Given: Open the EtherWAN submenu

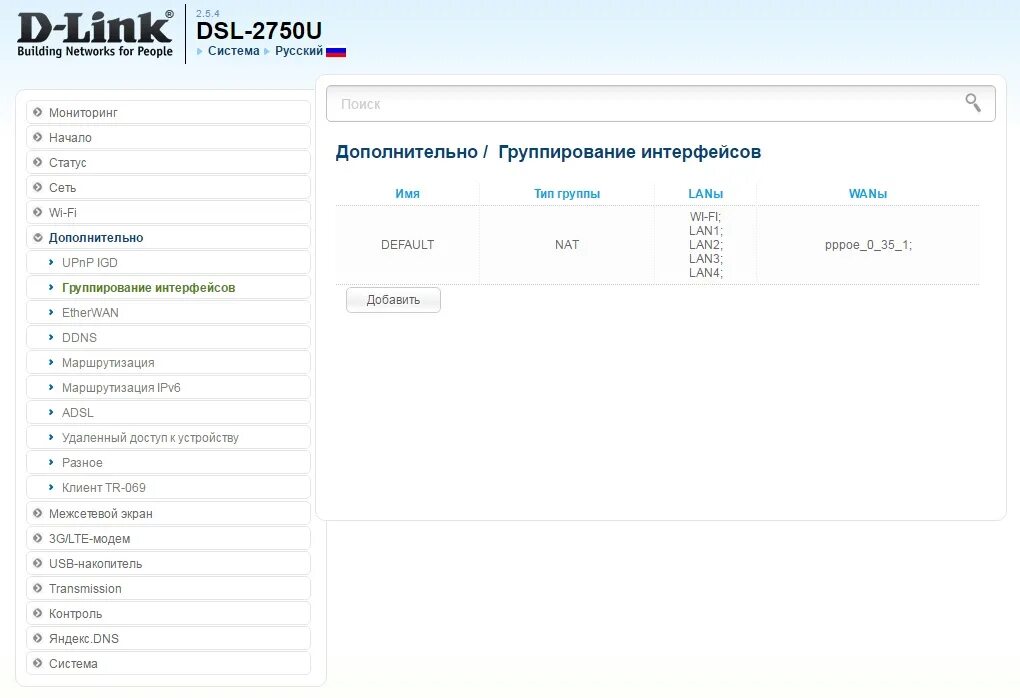Looking at the screenshot, I should point(168,313).
